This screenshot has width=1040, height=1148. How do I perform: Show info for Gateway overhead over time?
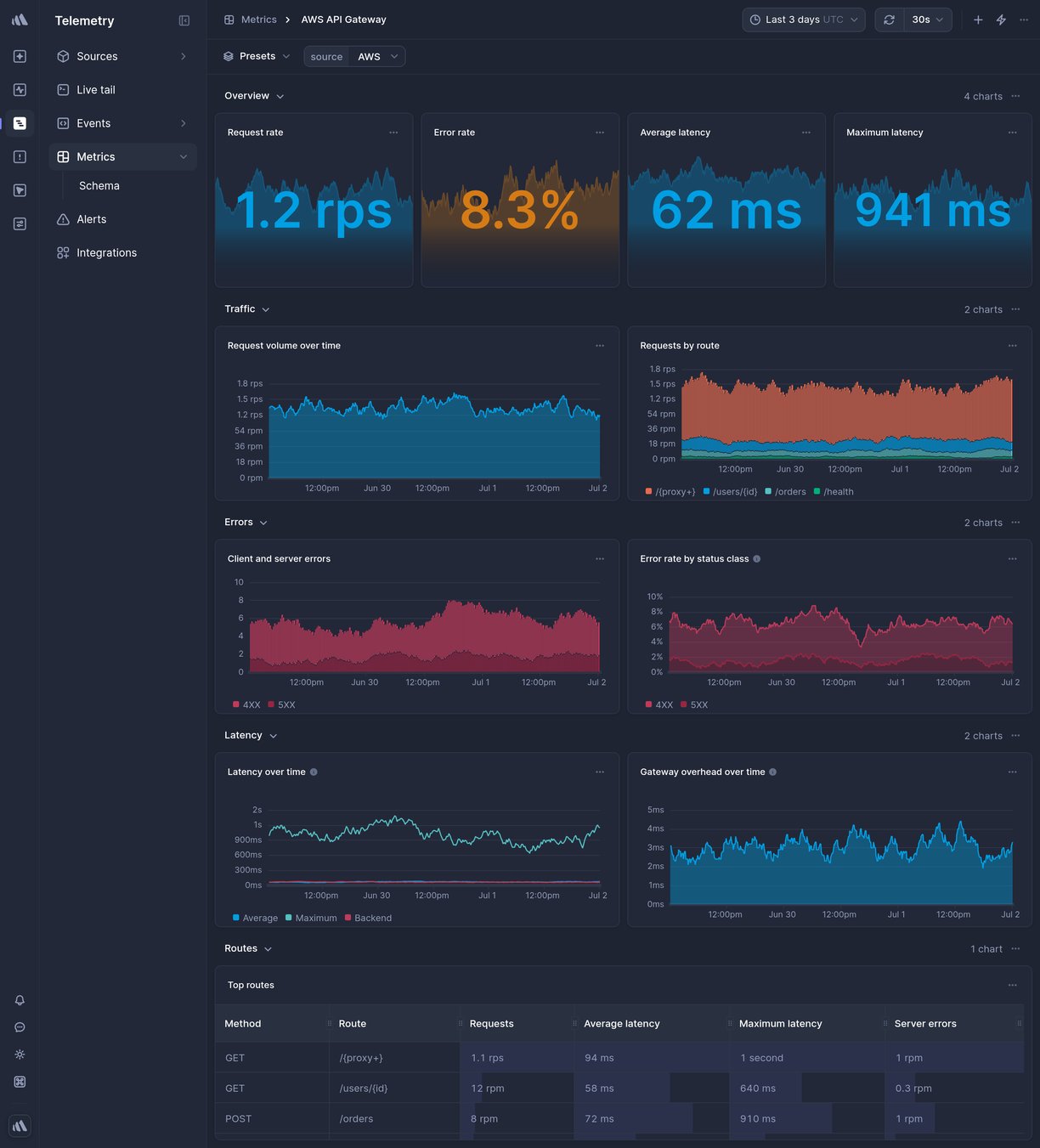(x=772, y=772)
